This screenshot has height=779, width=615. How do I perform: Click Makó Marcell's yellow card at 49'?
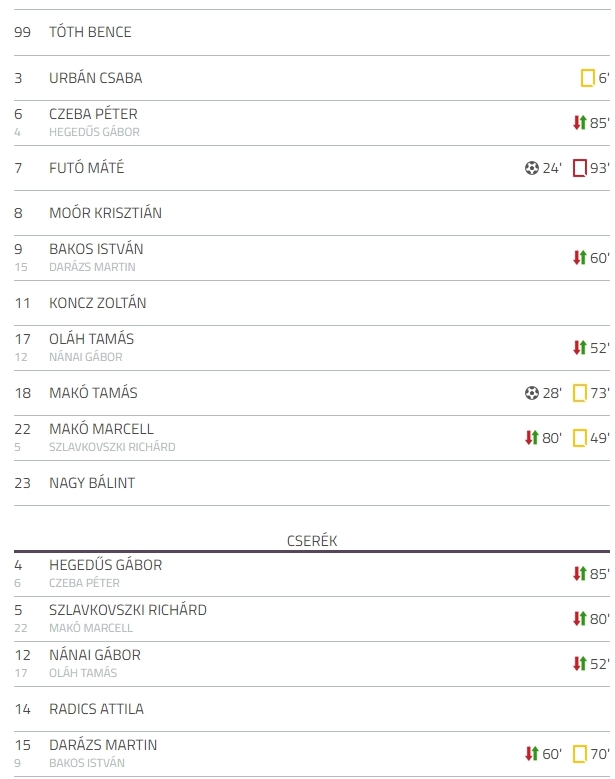580,438
